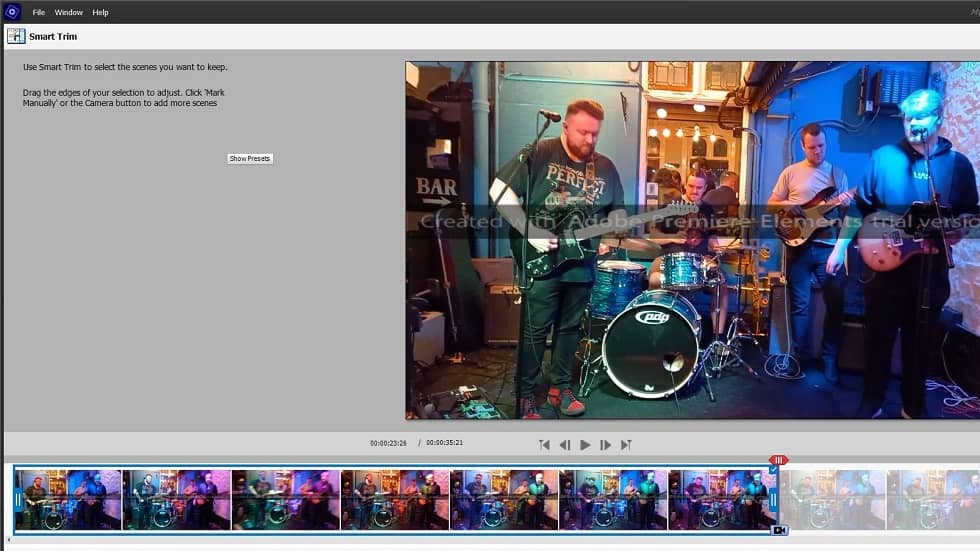Image resolution: width=980 pixels, height=551 pixels.
Task: Click the left trim handle of selection
Action: coord(18,500)
